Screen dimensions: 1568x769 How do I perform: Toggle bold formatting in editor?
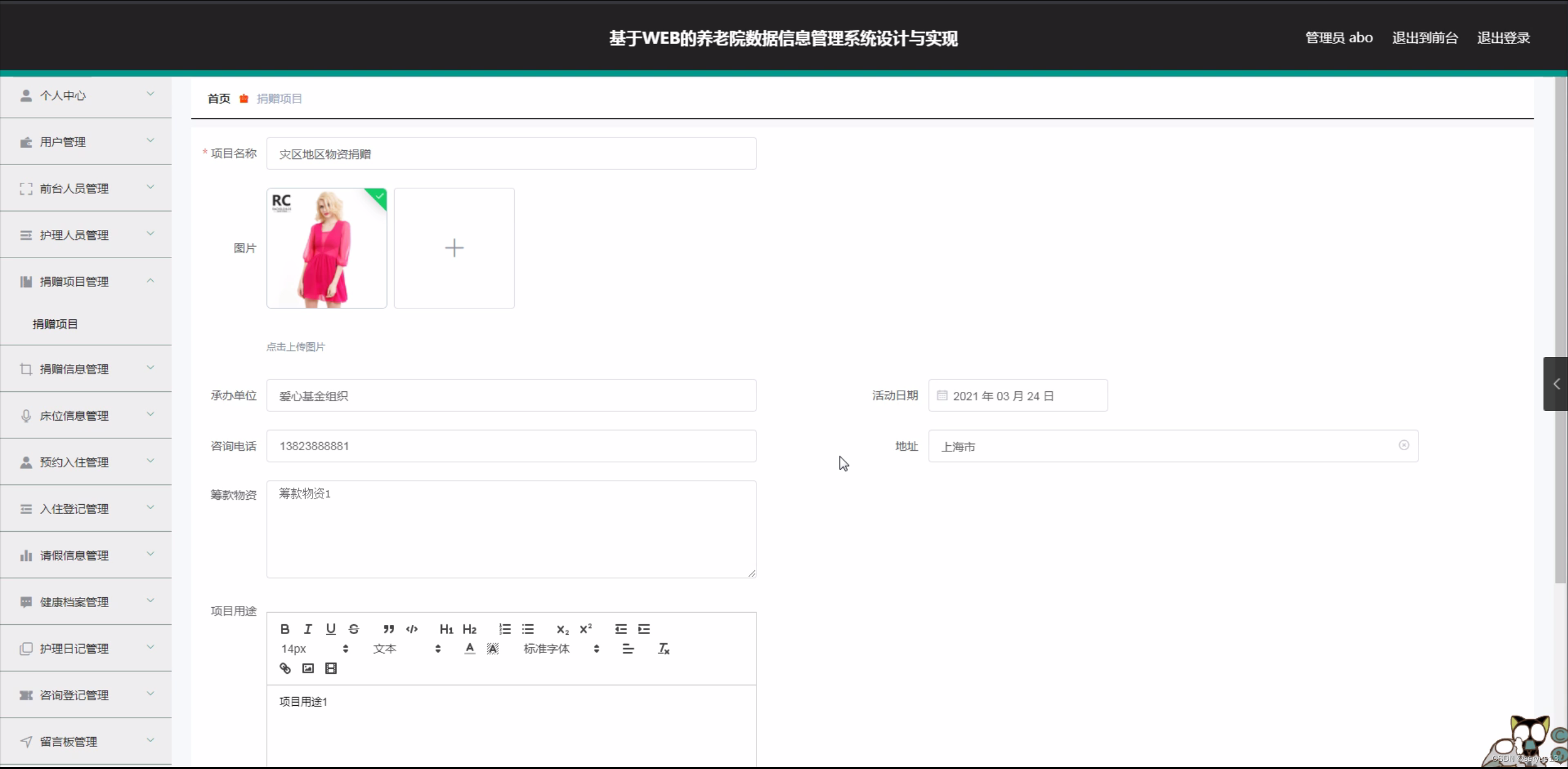(284, 629)
